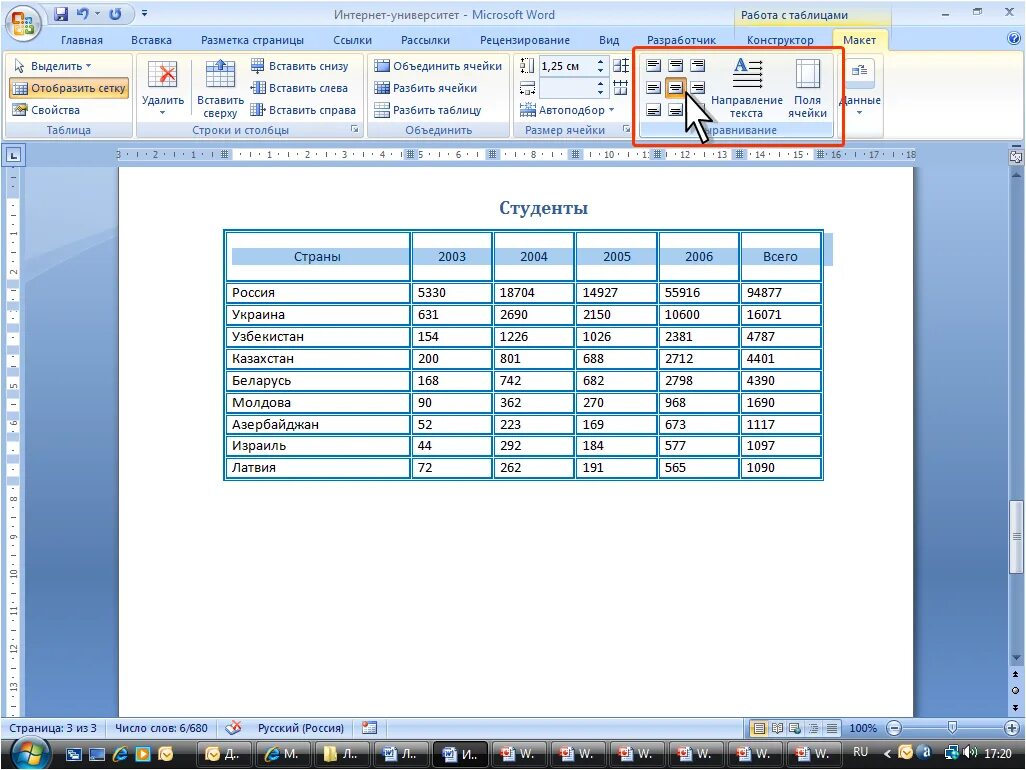
Task: Open the Главная tab
Action: [82, 40]
